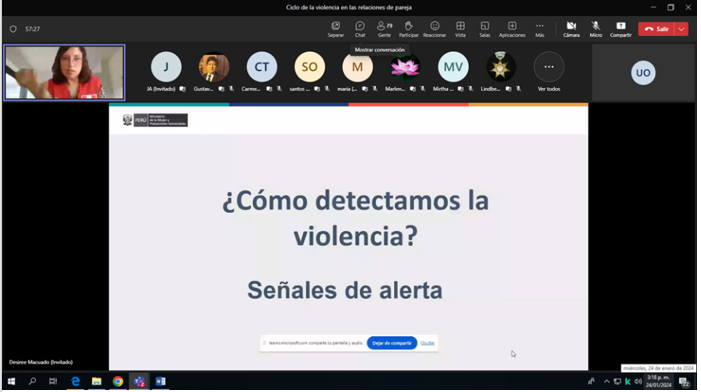
Task: Select participant avatar M (maria)
Action: (x=359, y=67)
